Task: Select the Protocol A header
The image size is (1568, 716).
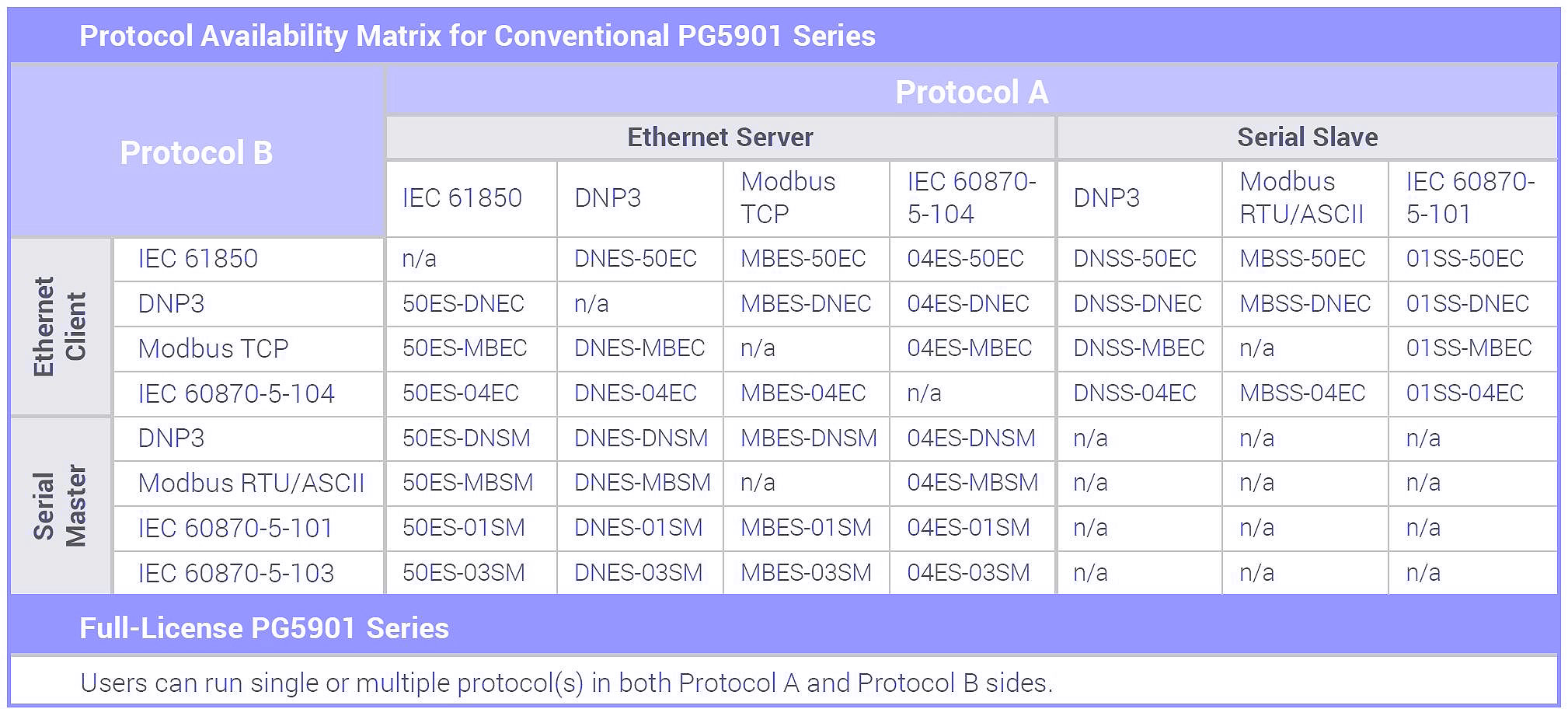Action: coord(971,91)
